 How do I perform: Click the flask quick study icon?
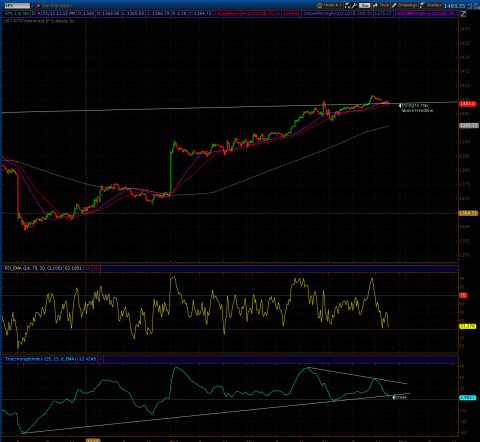(x=348, y=5)
